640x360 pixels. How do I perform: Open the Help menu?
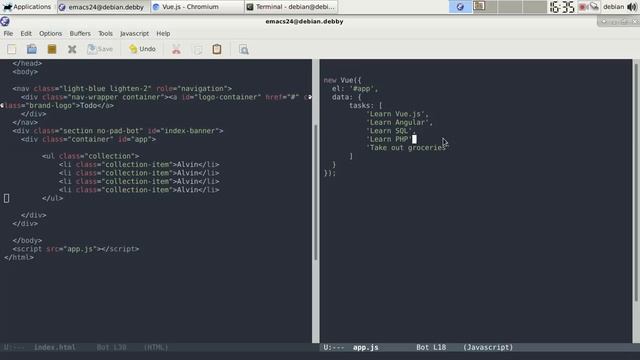tap(163, 33)
